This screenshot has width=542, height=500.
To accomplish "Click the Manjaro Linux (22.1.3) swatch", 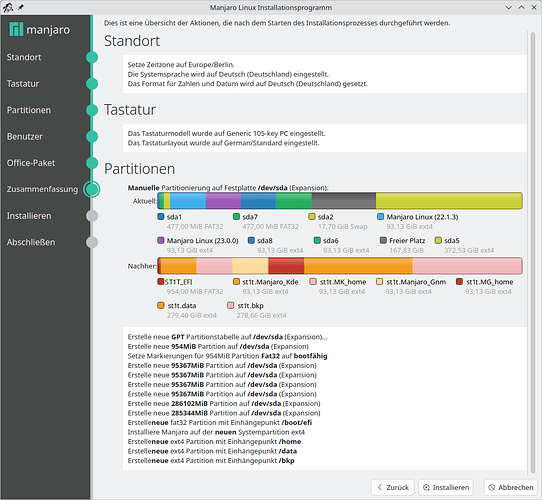I will tap(381, 216).
